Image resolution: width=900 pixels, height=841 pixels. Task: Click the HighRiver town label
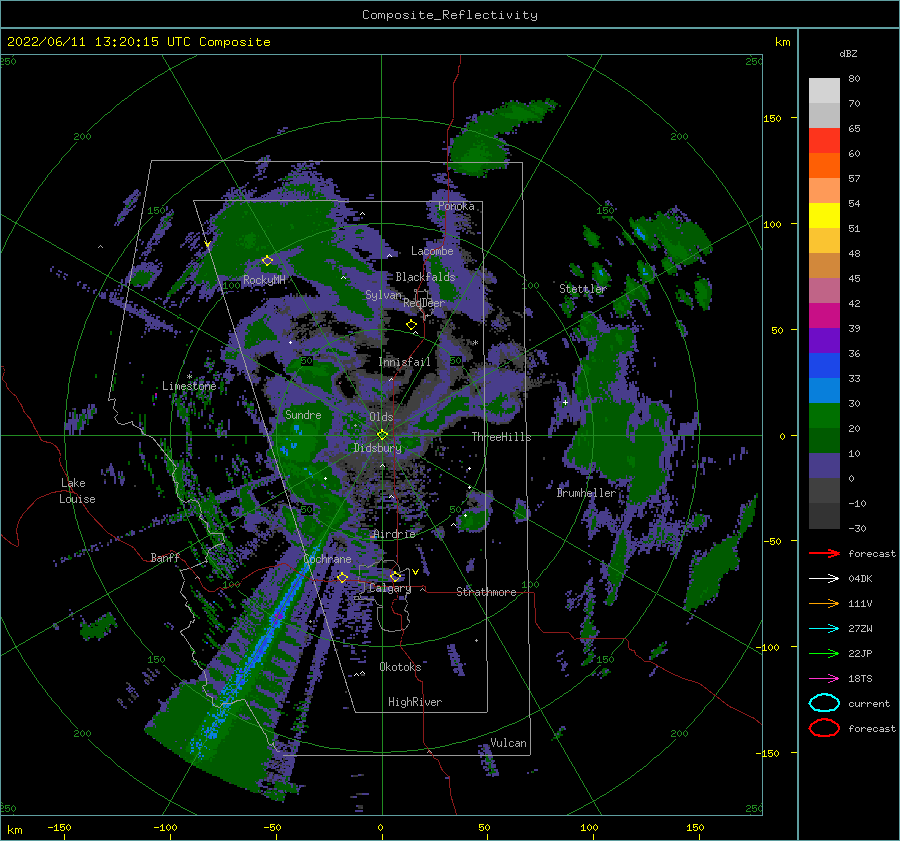tap(415, 702)
